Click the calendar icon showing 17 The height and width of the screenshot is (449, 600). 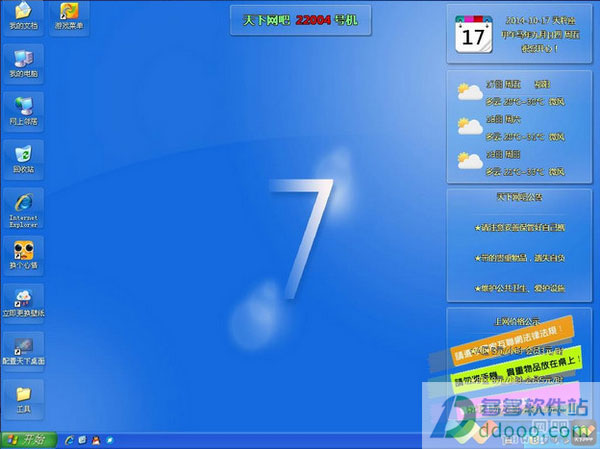tap(473, 34)
